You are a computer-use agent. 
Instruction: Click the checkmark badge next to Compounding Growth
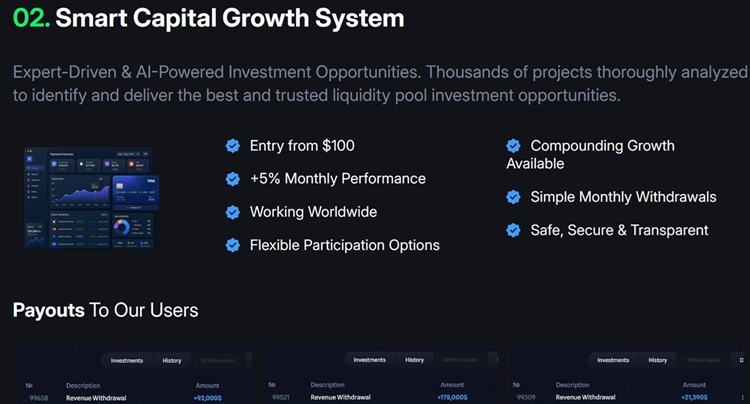click(513, 145)
